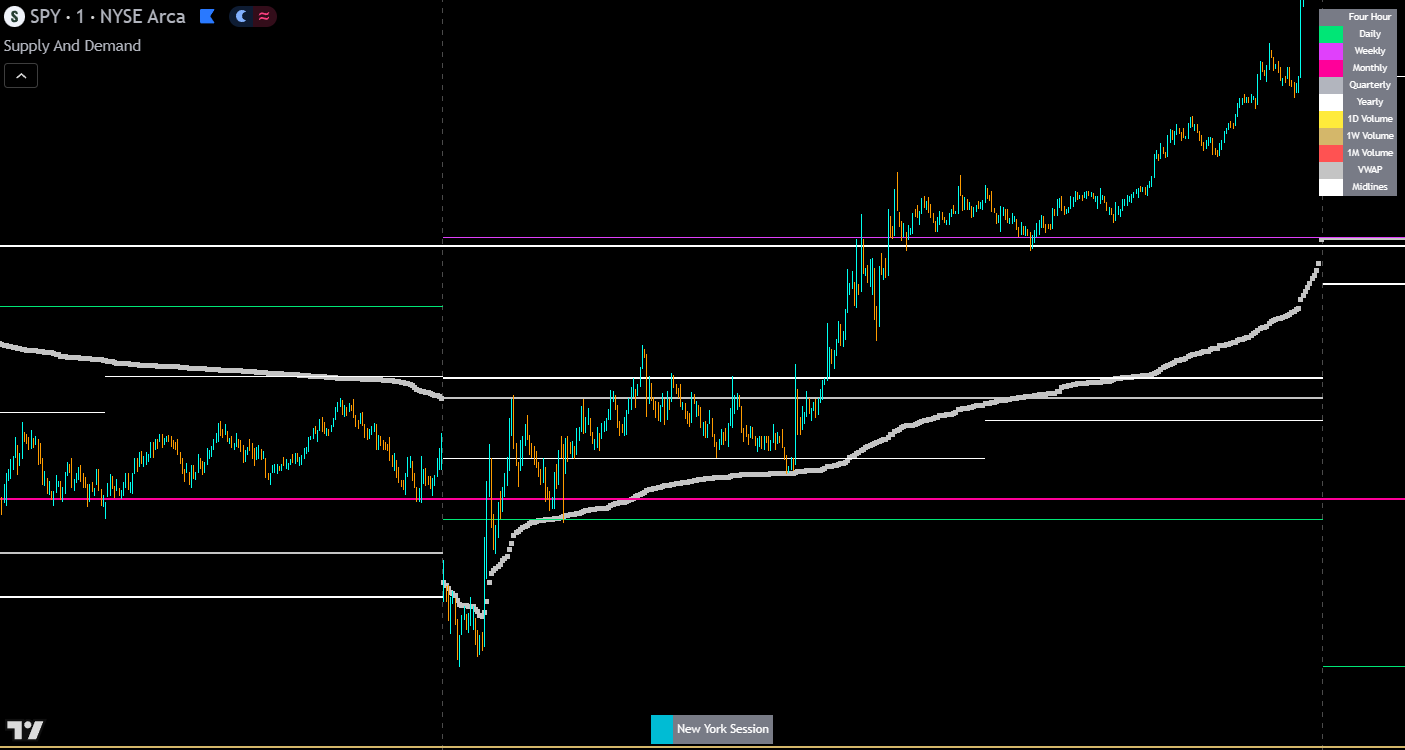Click the Four Hour legend label
Image resolution: width=1405 pixels, height=750 pixels.
pos(1369,17)
